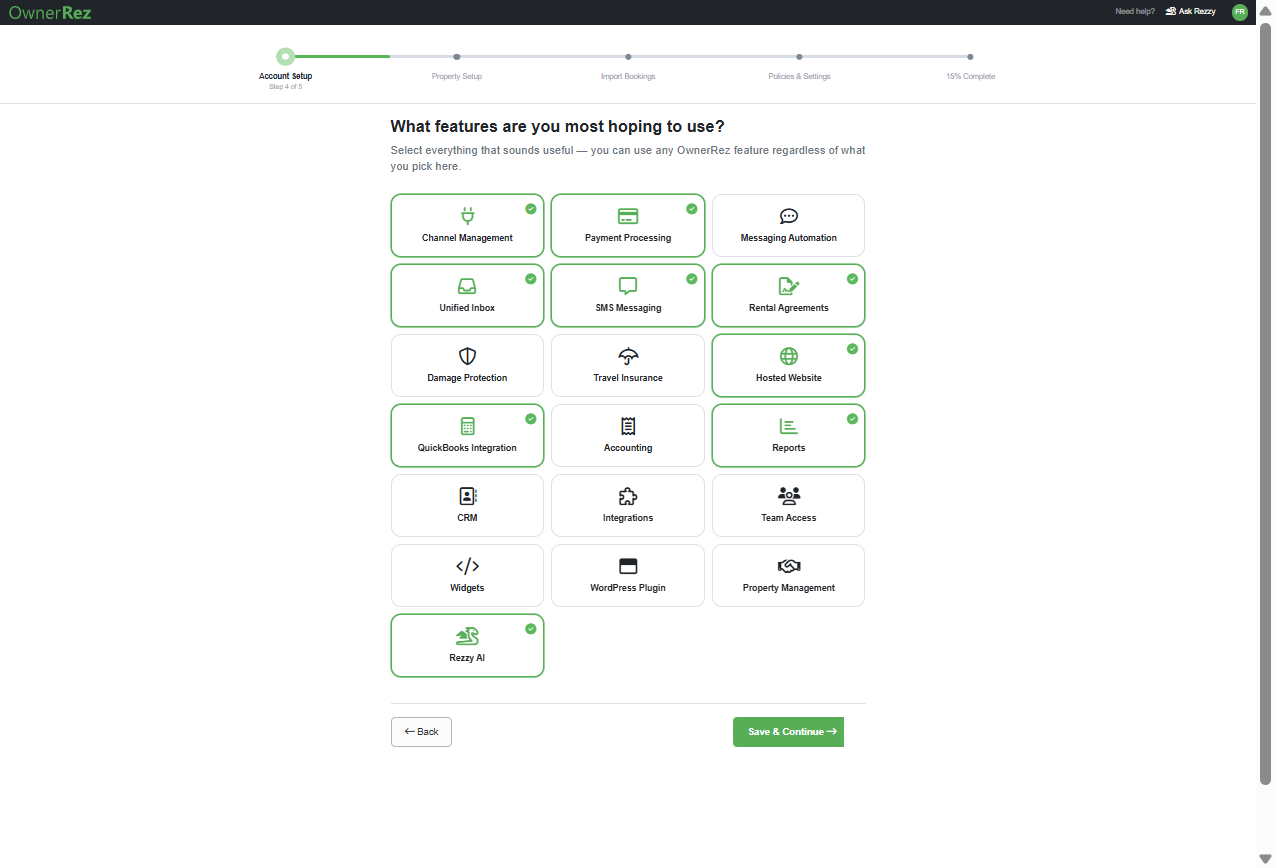1275x868 pixels.
Task: Uncheck the Rezzy AI green checkmark
Action: click(531, 629)
